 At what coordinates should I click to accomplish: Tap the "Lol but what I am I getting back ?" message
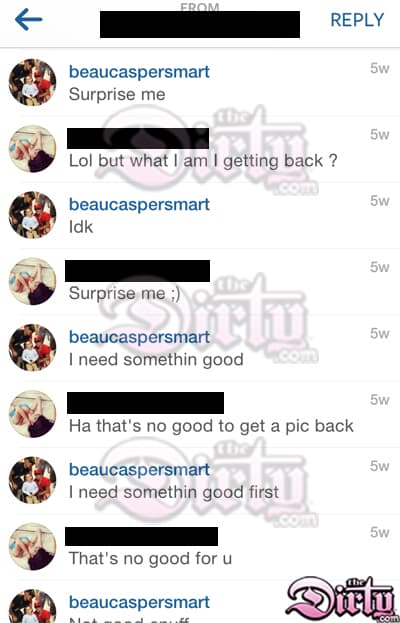[203, 161]
